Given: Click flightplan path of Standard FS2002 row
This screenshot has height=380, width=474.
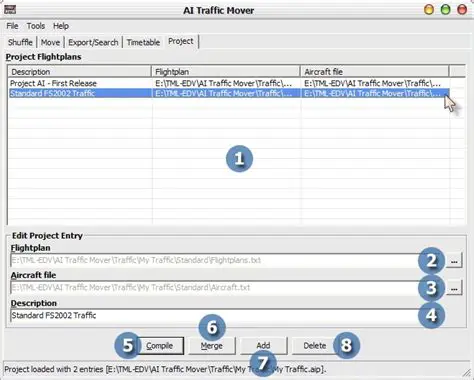Looking at the screenshot, I should (x=223, y=93).
